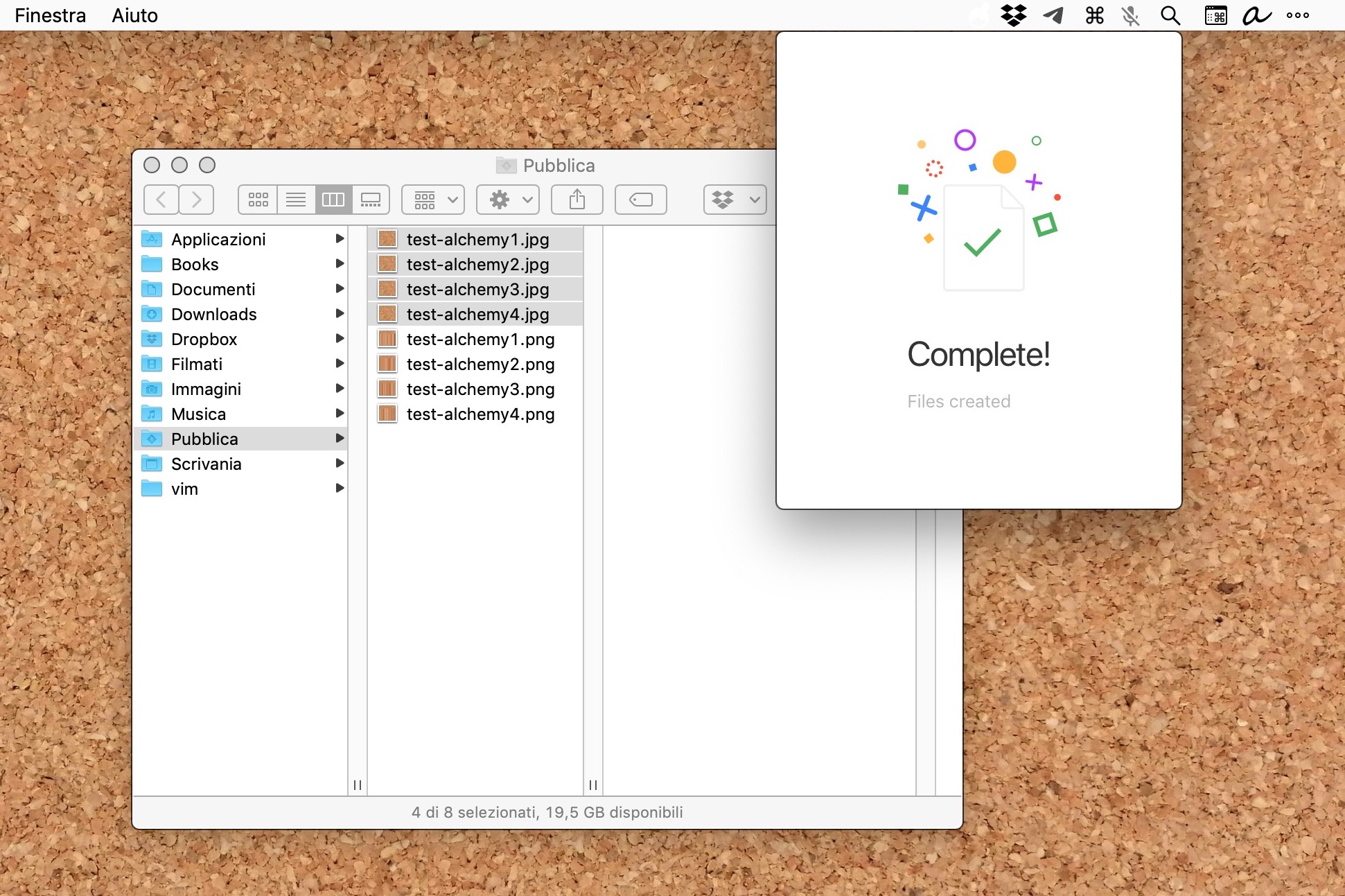Open Spotlight search magnifier in menu bar
1345x896 pixels.
(x=1170, y=15)
